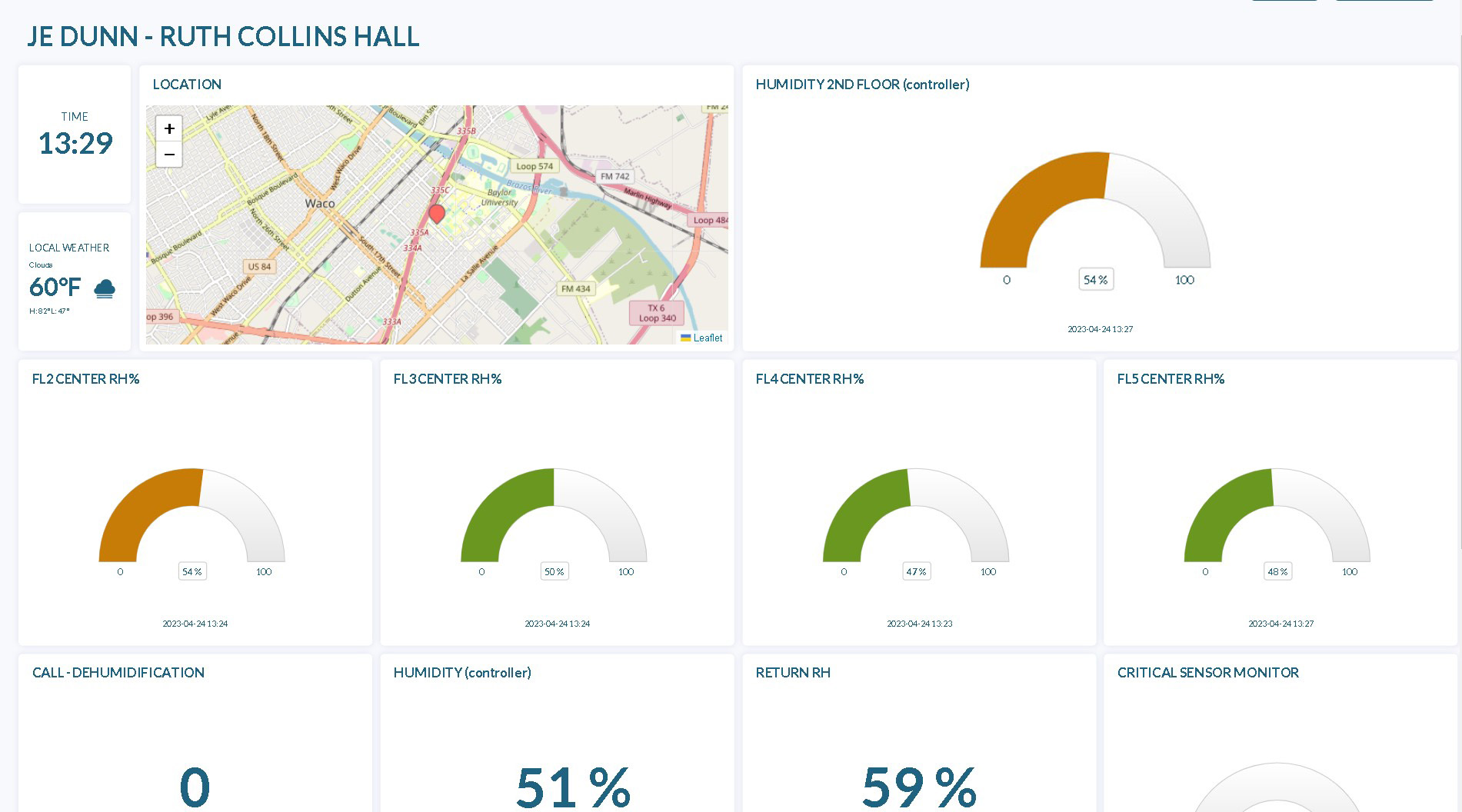Click the 51 % Humidity controller reading
Viewport: 1462px width, 812px height.
click(x=573, y=786)
